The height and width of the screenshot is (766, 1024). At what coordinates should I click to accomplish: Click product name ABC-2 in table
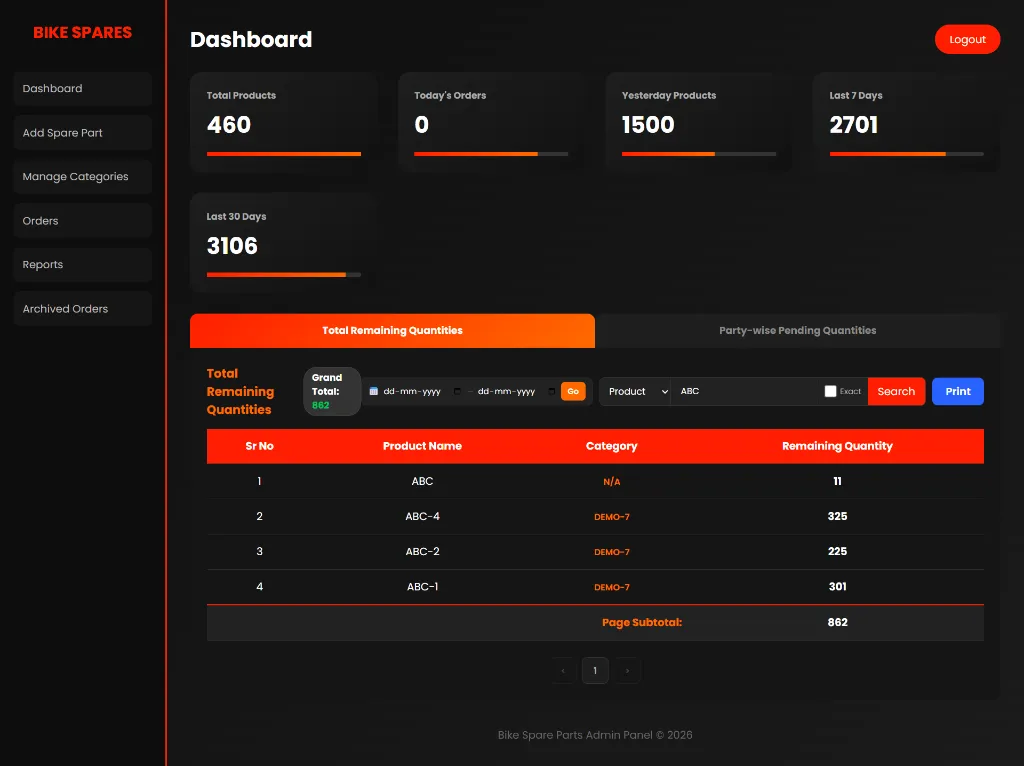(422, 552)
